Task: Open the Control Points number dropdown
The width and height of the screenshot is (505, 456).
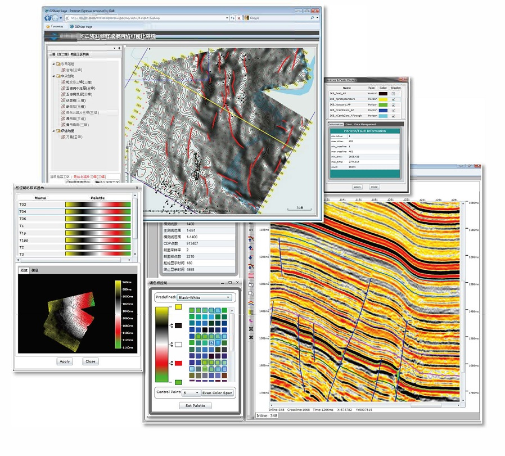Action: (x=191, y=393)
